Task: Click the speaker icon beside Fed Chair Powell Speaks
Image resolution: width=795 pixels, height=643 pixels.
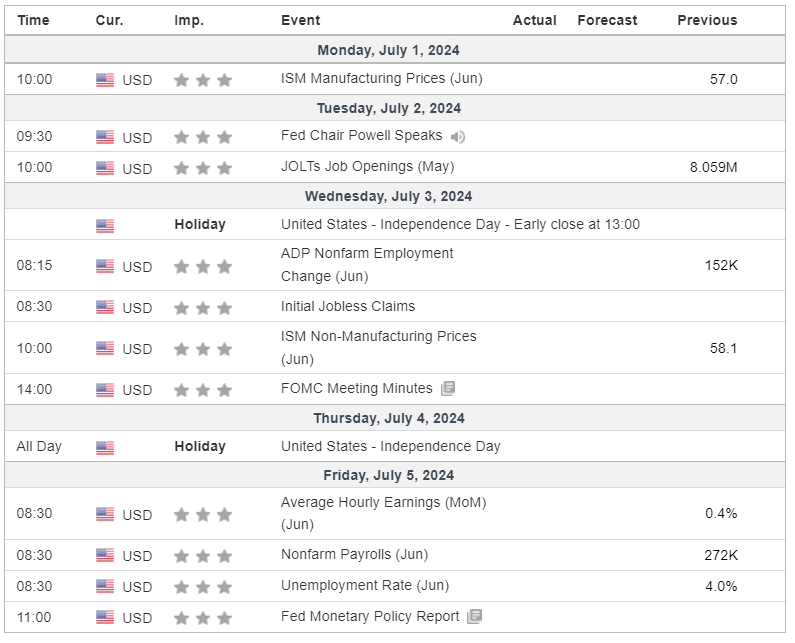Action: click(458, 137)
